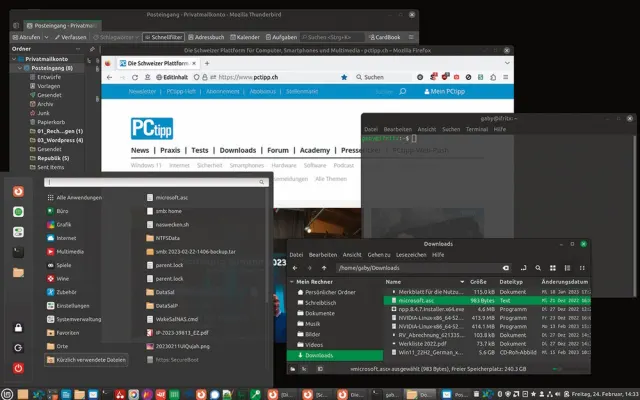This screenshot has width=640, height=400.
Task: Sort files by the Größe column header
Action: [478, 283]
